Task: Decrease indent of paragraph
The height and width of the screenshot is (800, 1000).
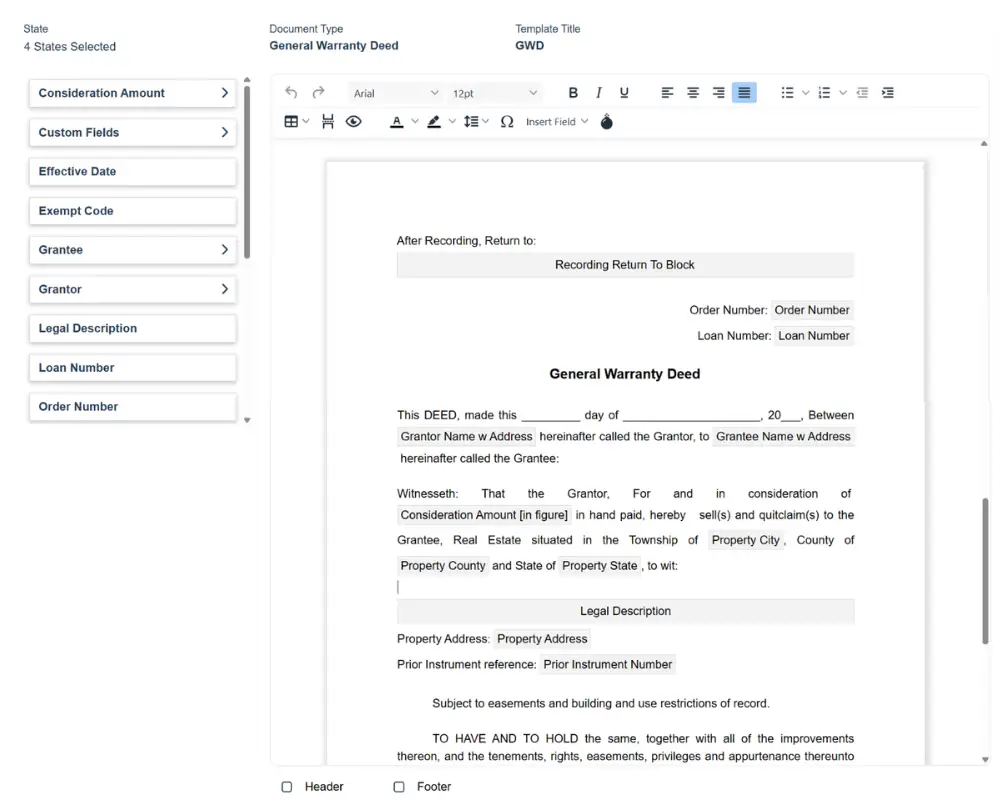Action: click(x=862, y=93)
